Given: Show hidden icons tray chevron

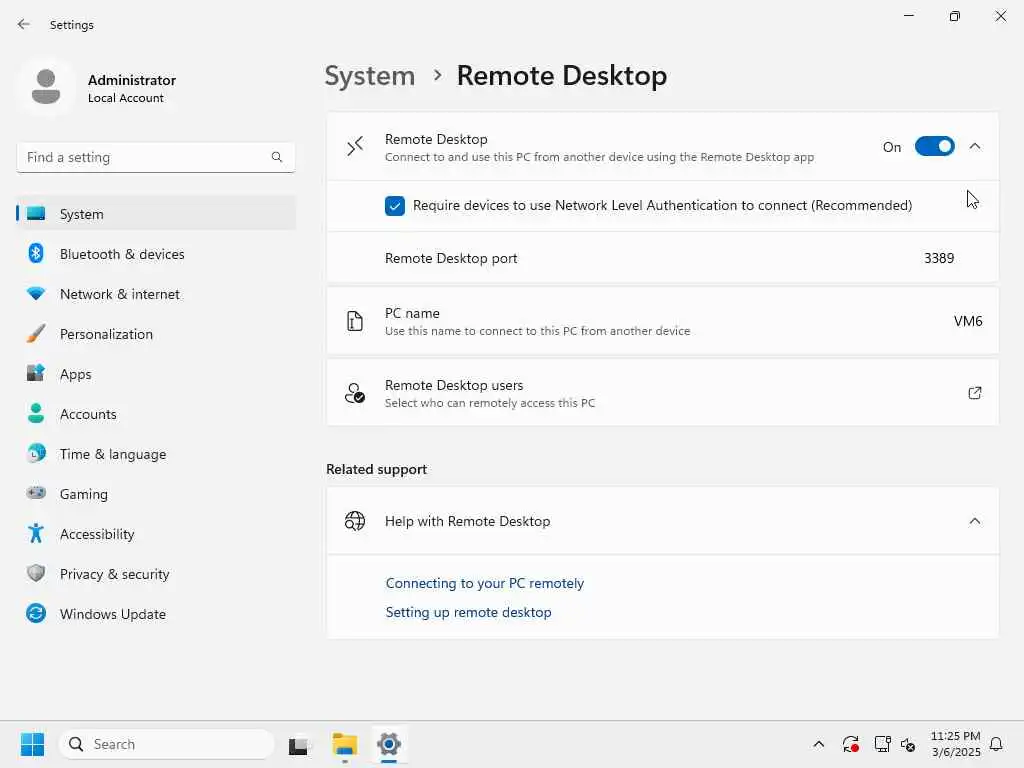Looking at the screenshot, I should [818, 744].
